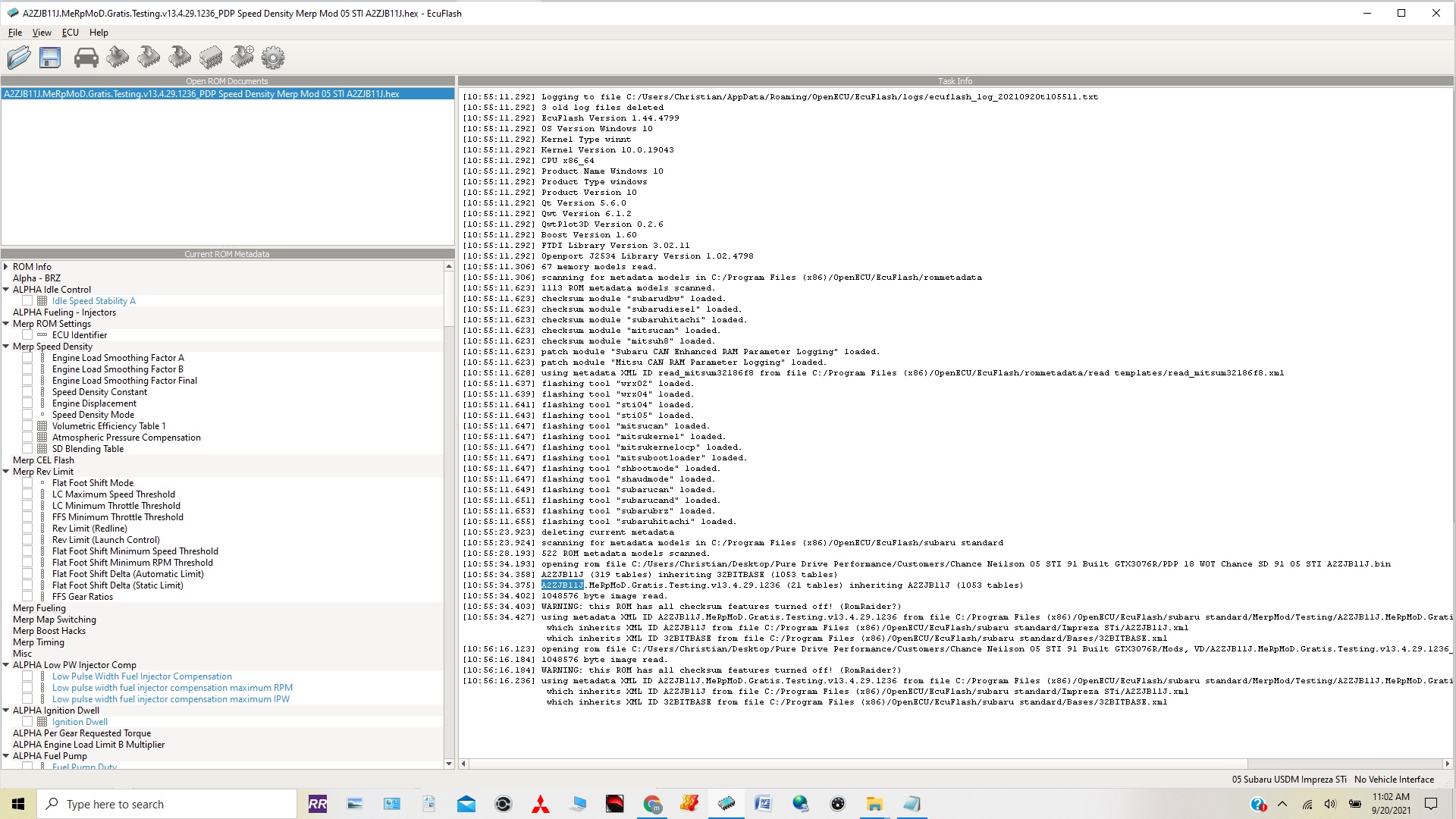Click the save ROM floppy disk icon

pyautogui.click(x=50, y=58)
